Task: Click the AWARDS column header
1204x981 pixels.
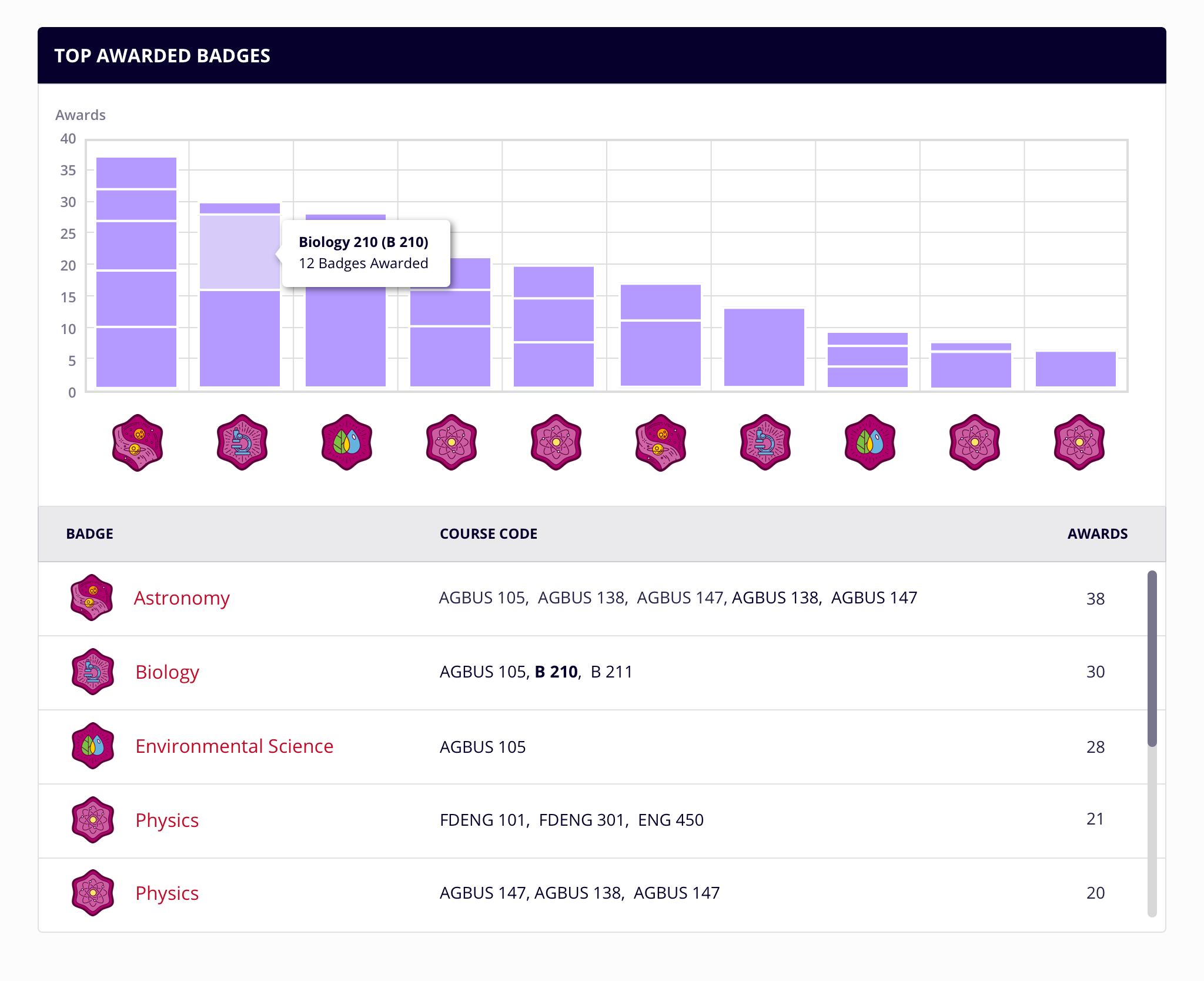Action: [1097, 533]
